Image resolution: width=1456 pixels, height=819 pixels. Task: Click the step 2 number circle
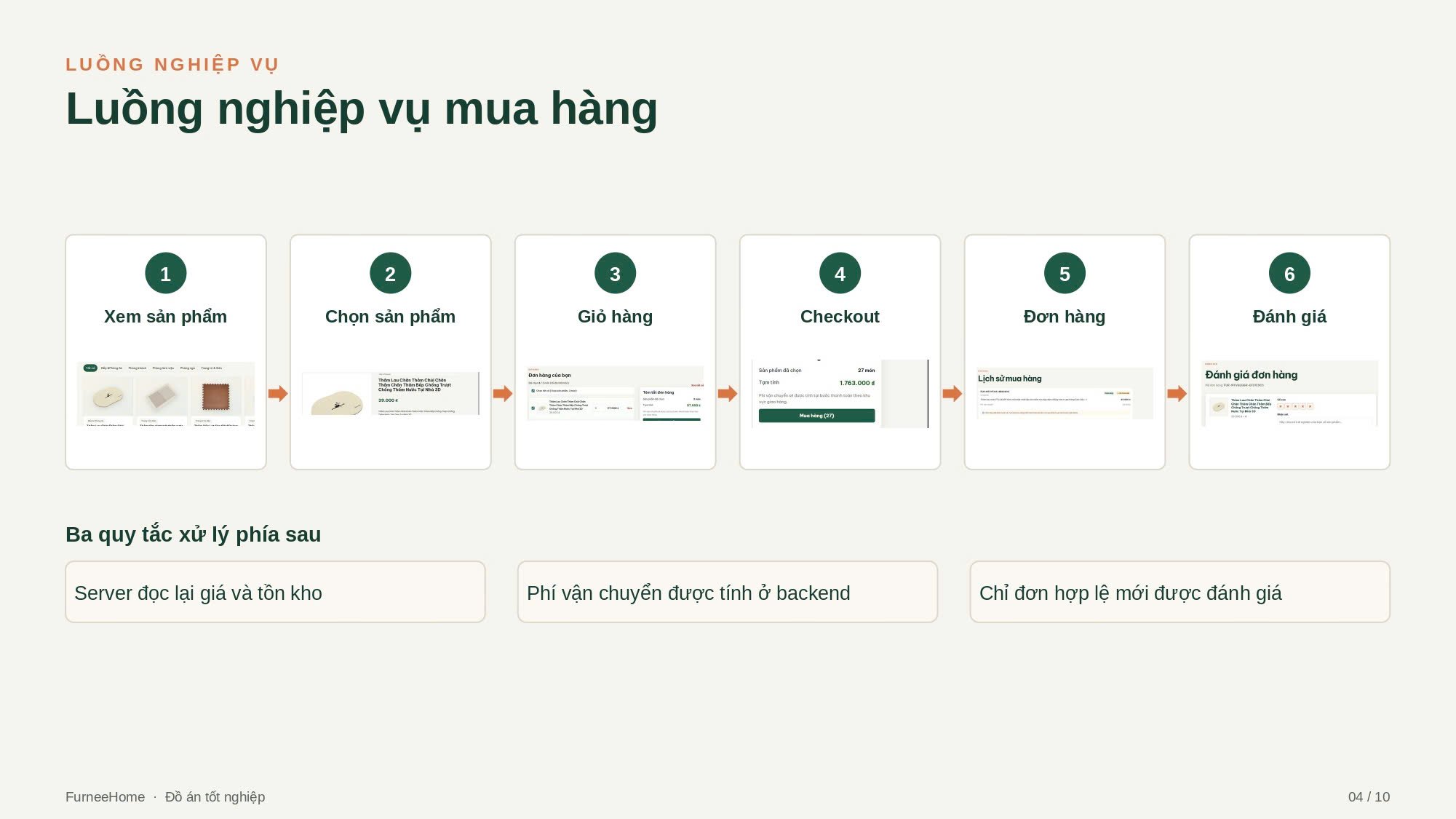click(391, 273)
